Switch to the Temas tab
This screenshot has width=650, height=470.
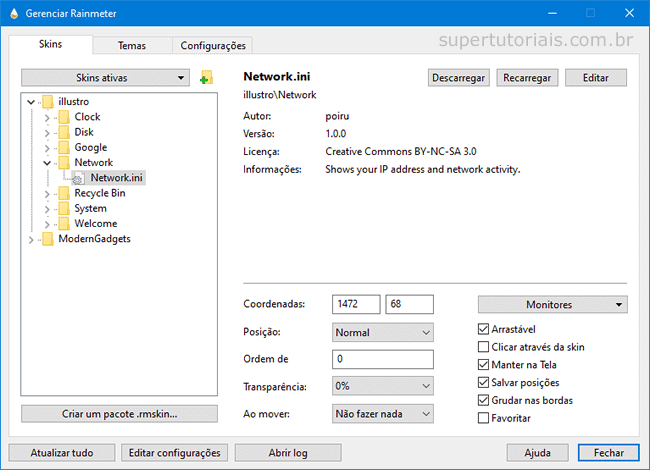pos(131,46)
